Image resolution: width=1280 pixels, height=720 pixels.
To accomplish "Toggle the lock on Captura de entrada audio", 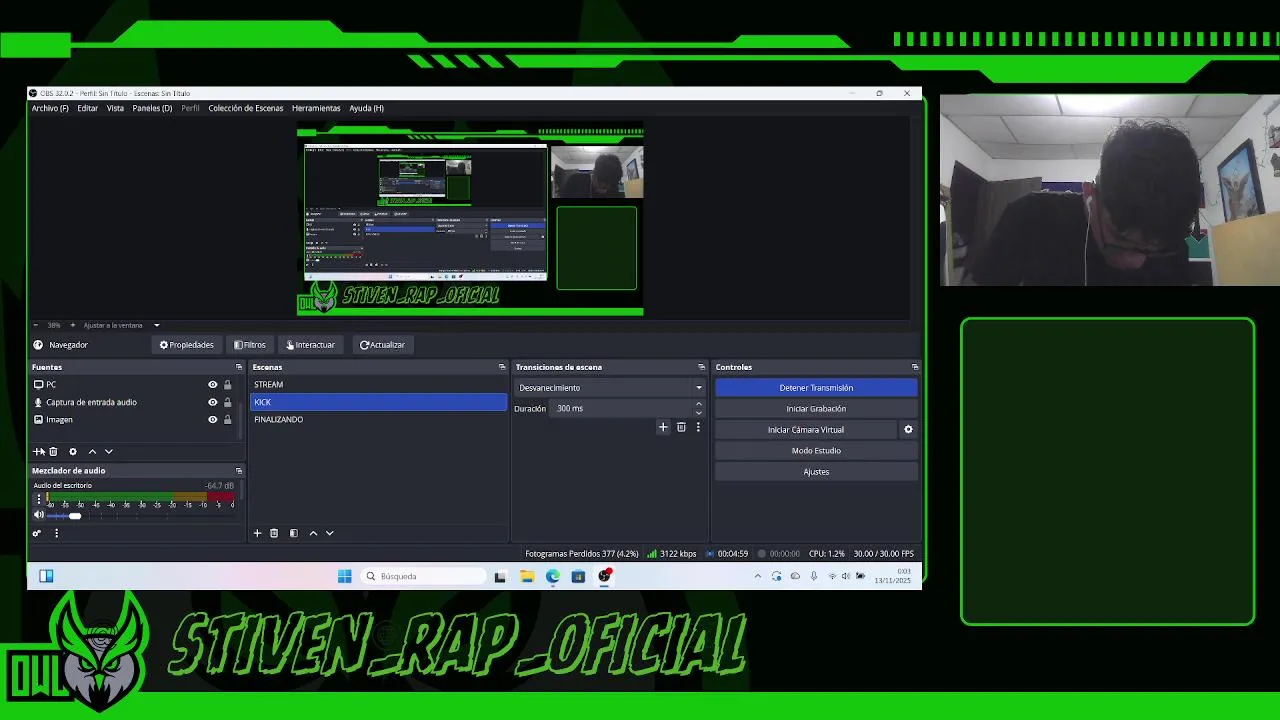I will pyautogui.click(x=227, y=402).
